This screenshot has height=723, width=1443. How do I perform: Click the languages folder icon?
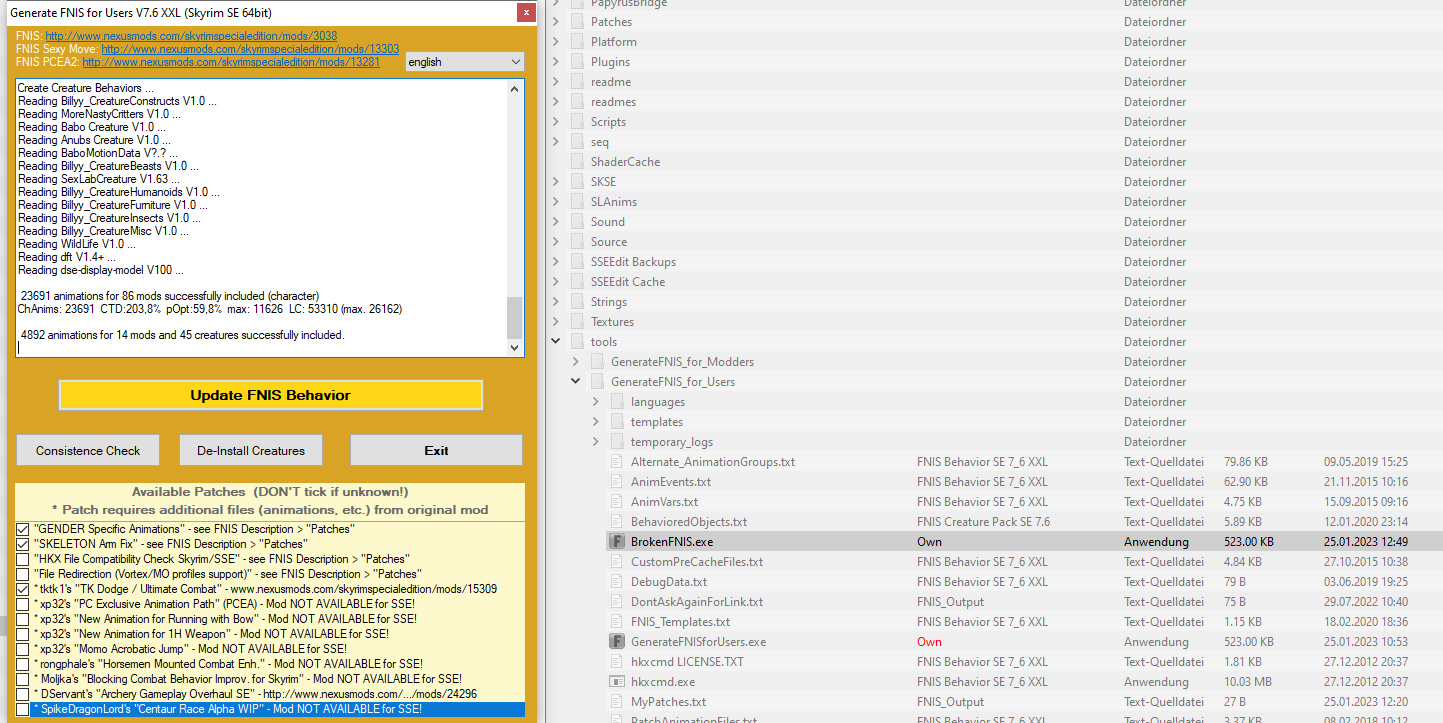(x=617, y=401)
